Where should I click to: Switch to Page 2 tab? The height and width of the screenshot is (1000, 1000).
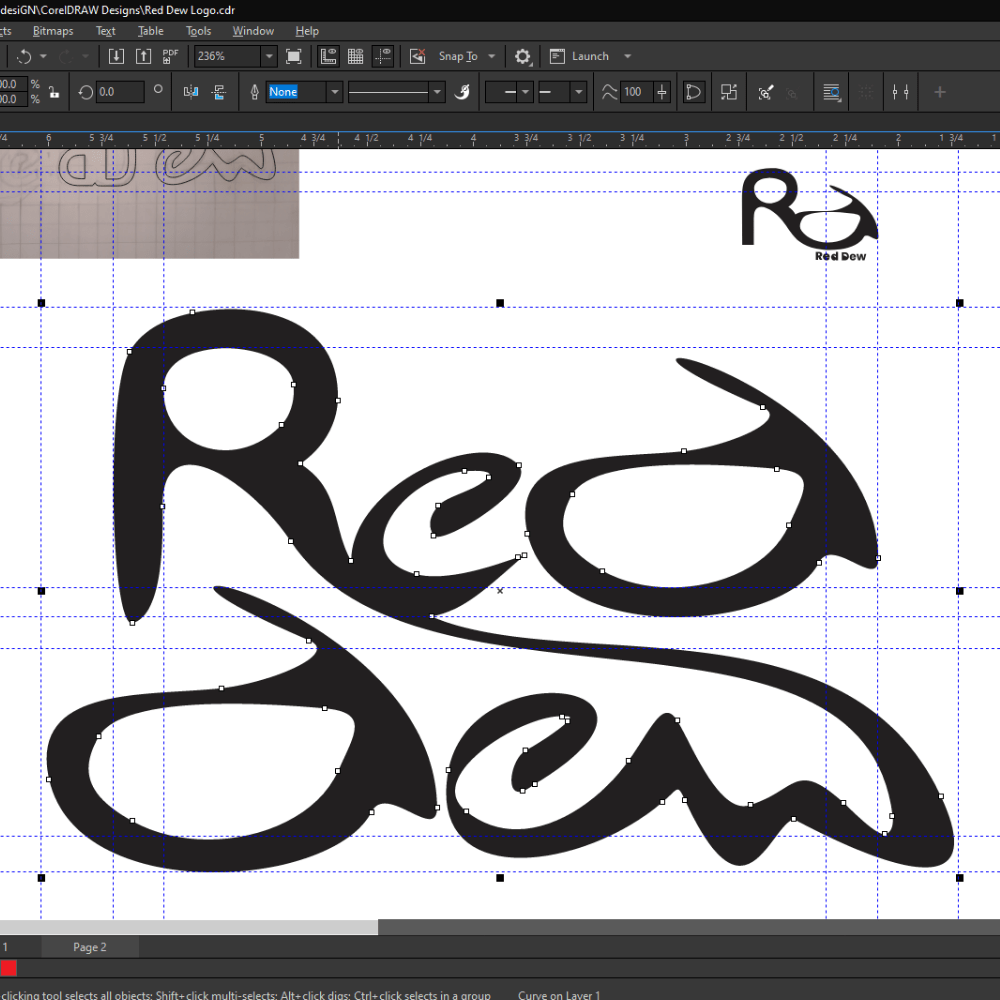[x=89, y=947]
